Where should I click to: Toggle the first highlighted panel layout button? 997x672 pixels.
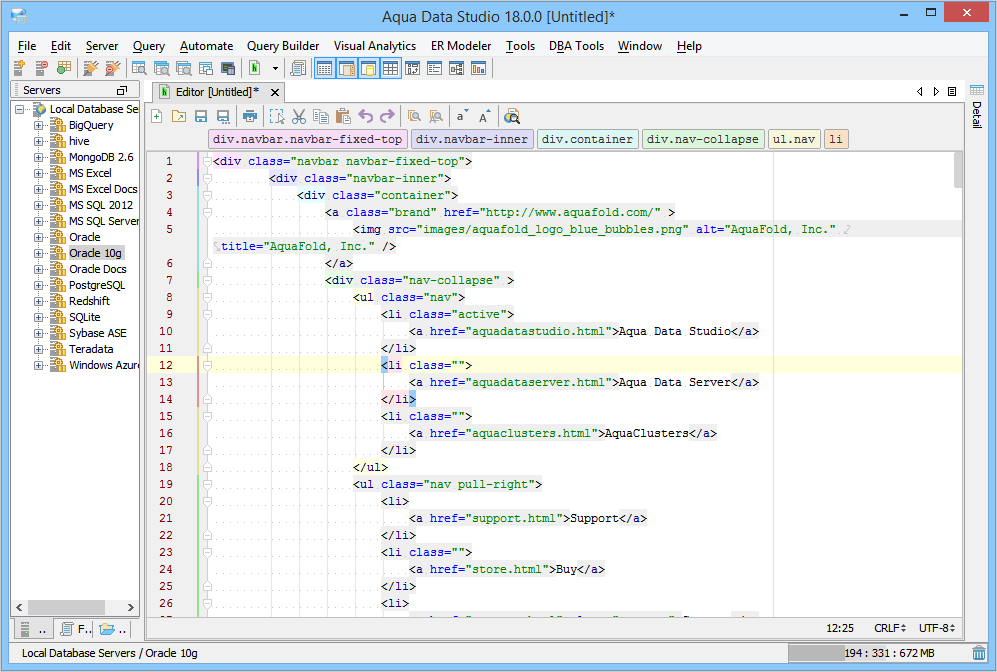coord(324,68)
